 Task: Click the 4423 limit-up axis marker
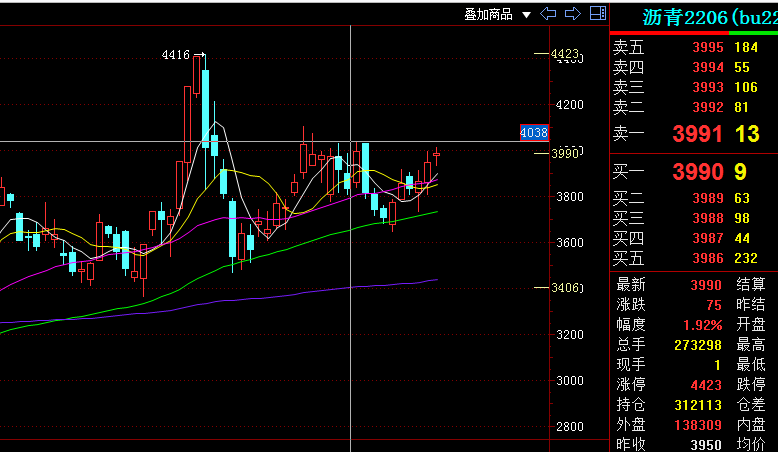coord(565,54)
